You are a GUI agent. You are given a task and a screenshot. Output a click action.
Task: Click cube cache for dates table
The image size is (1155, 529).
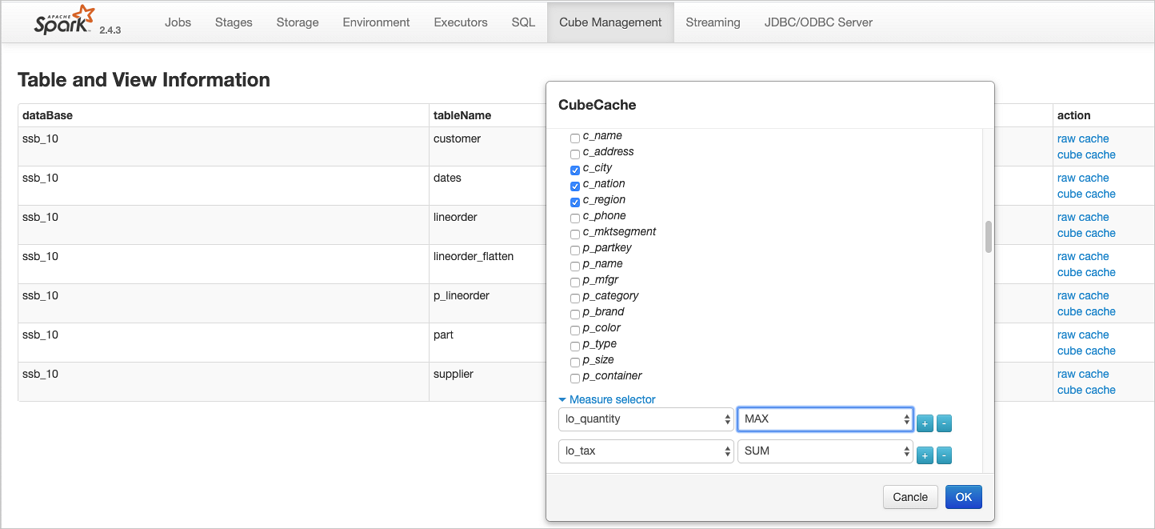pyautogui.click(x=1086, y=194)
